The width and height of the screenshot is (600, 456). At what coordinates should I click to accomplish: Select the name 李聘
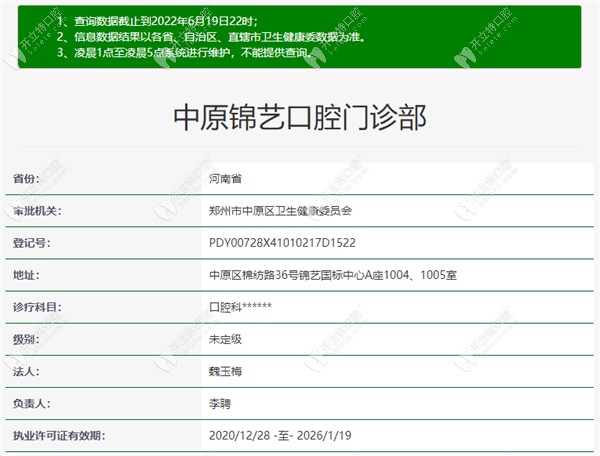coord(220,404)
